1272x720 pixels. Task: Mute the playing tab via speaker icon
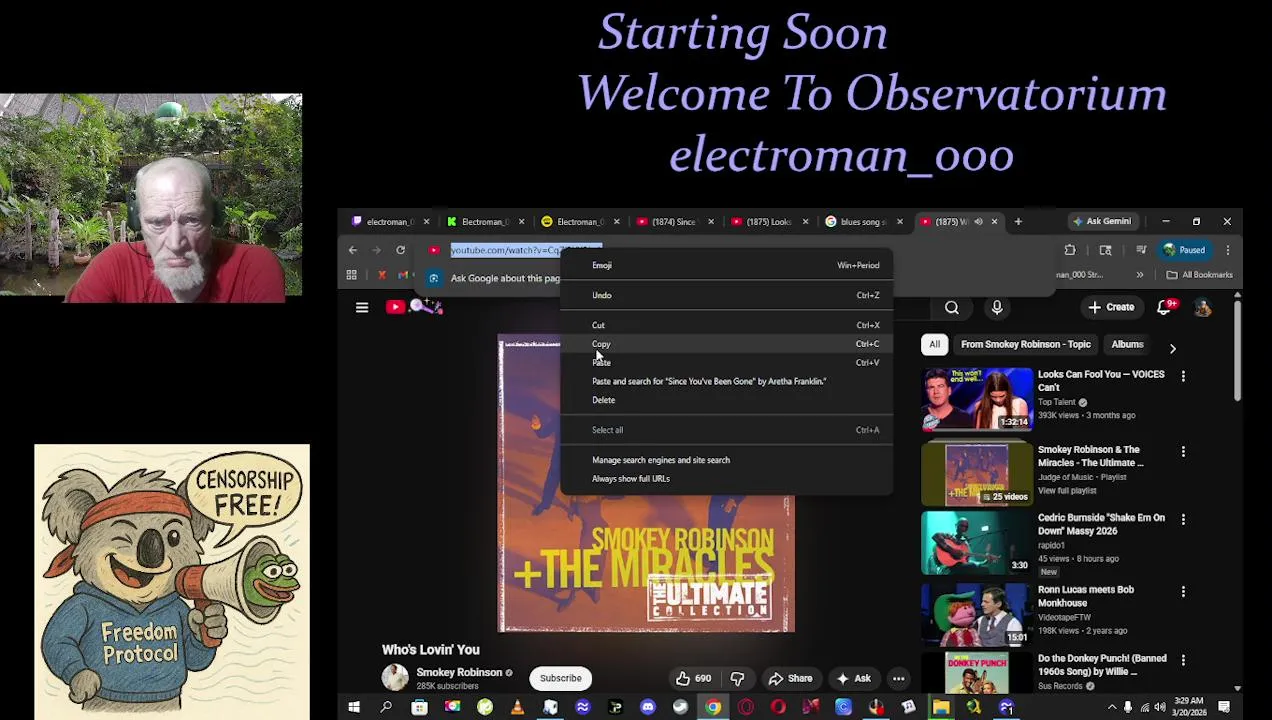coord(978,221)
